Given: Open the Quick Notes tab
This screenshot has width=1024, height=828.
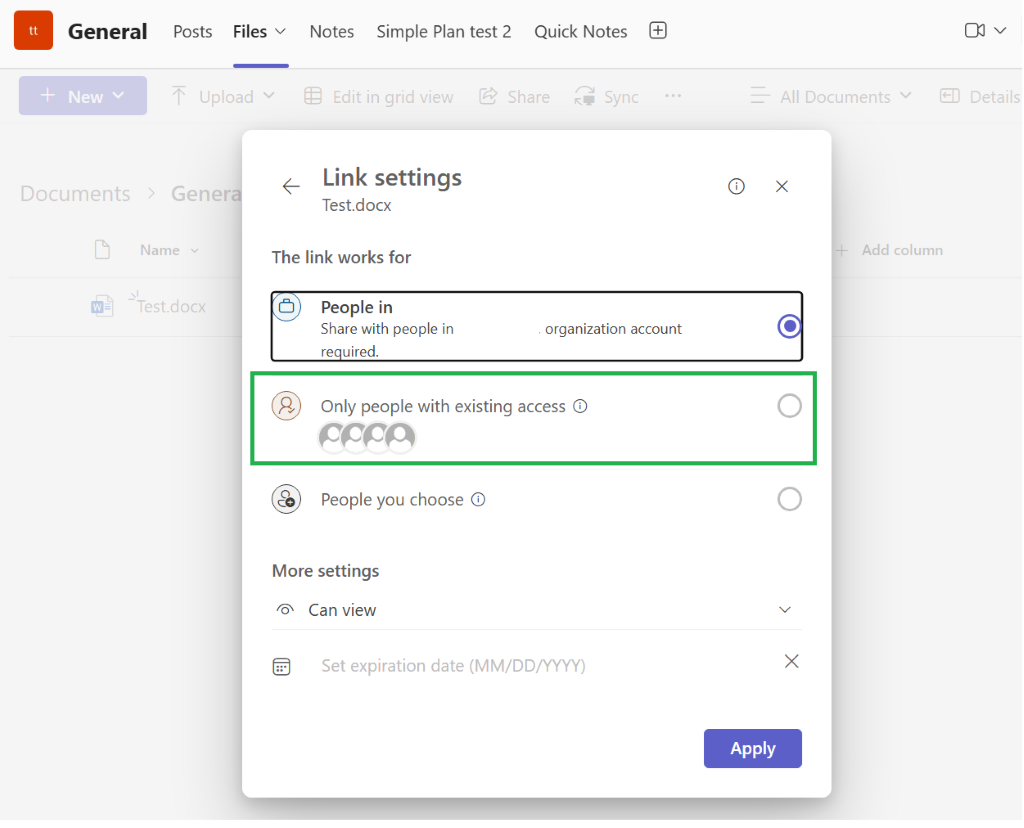Looking at the screenshot, I should [581, 31].
